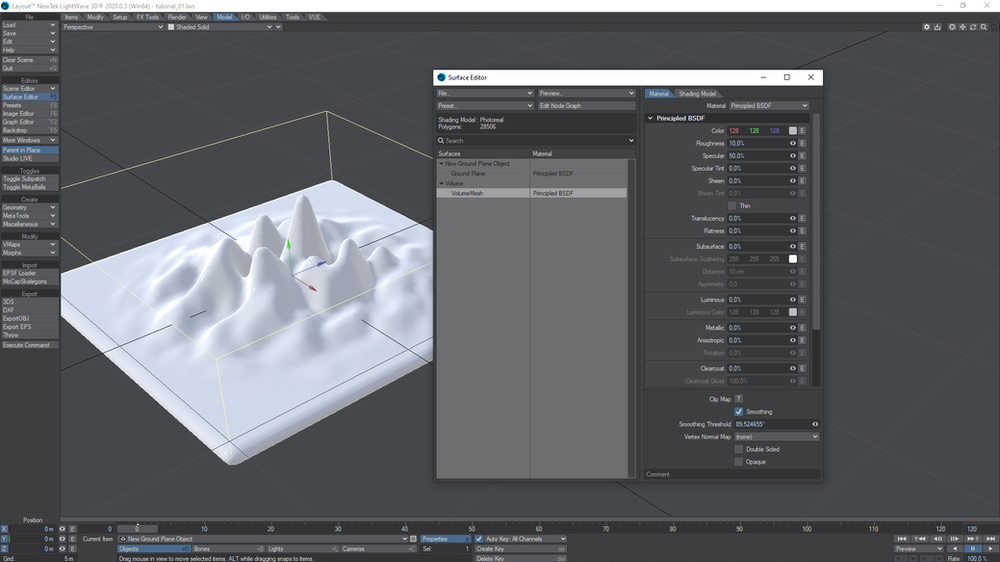Click the E envelope button for Color
Image resolution: width=1000 pixels, height=562 pixels.
pyautogui.click(x=802, y=131)
